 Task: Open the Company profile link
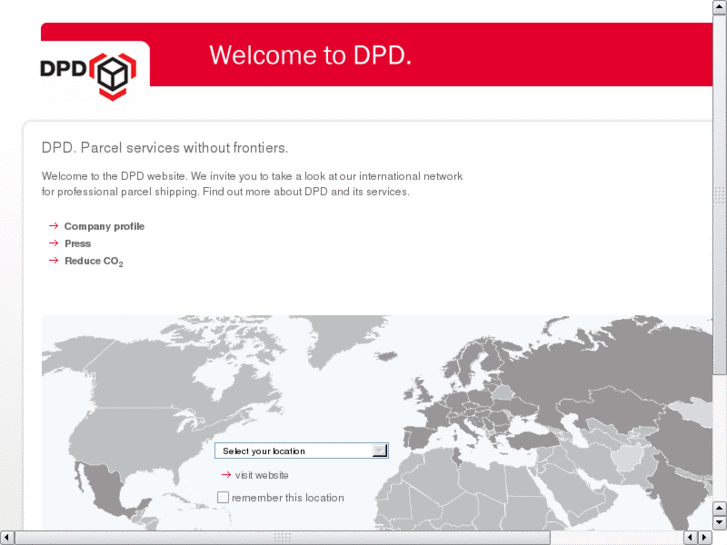[104, 226]
